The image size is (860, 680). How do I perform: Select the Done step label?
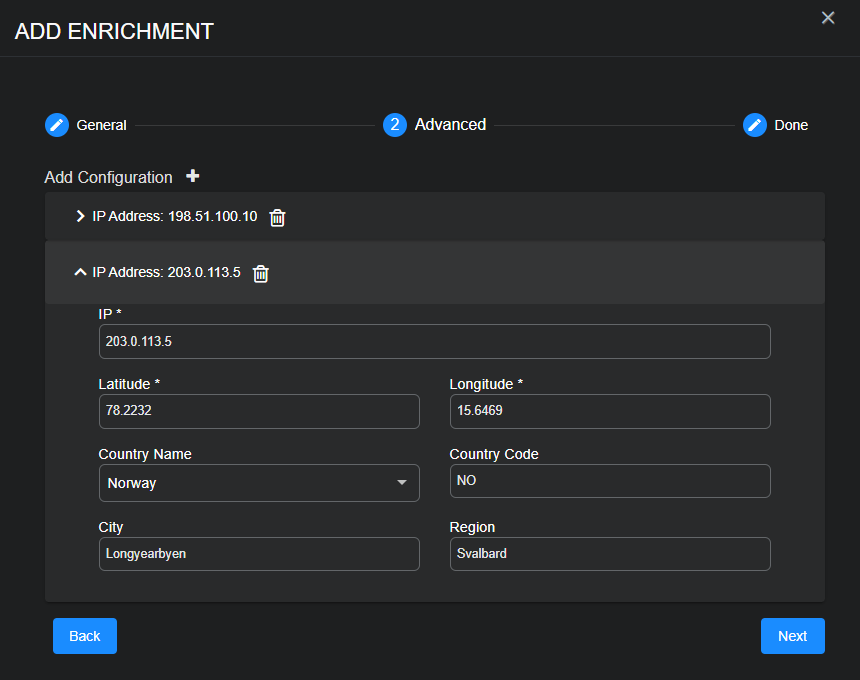[791, 126]
